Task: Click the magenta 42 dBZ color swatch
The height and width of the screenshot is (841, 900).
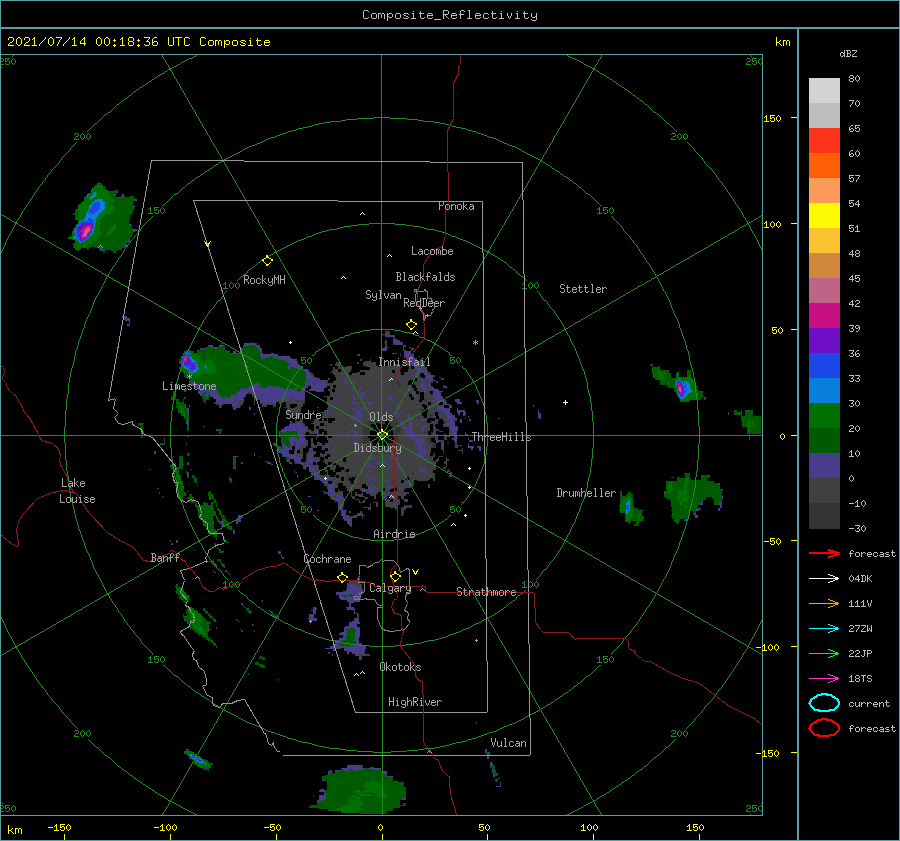Action: click(824, 315)
